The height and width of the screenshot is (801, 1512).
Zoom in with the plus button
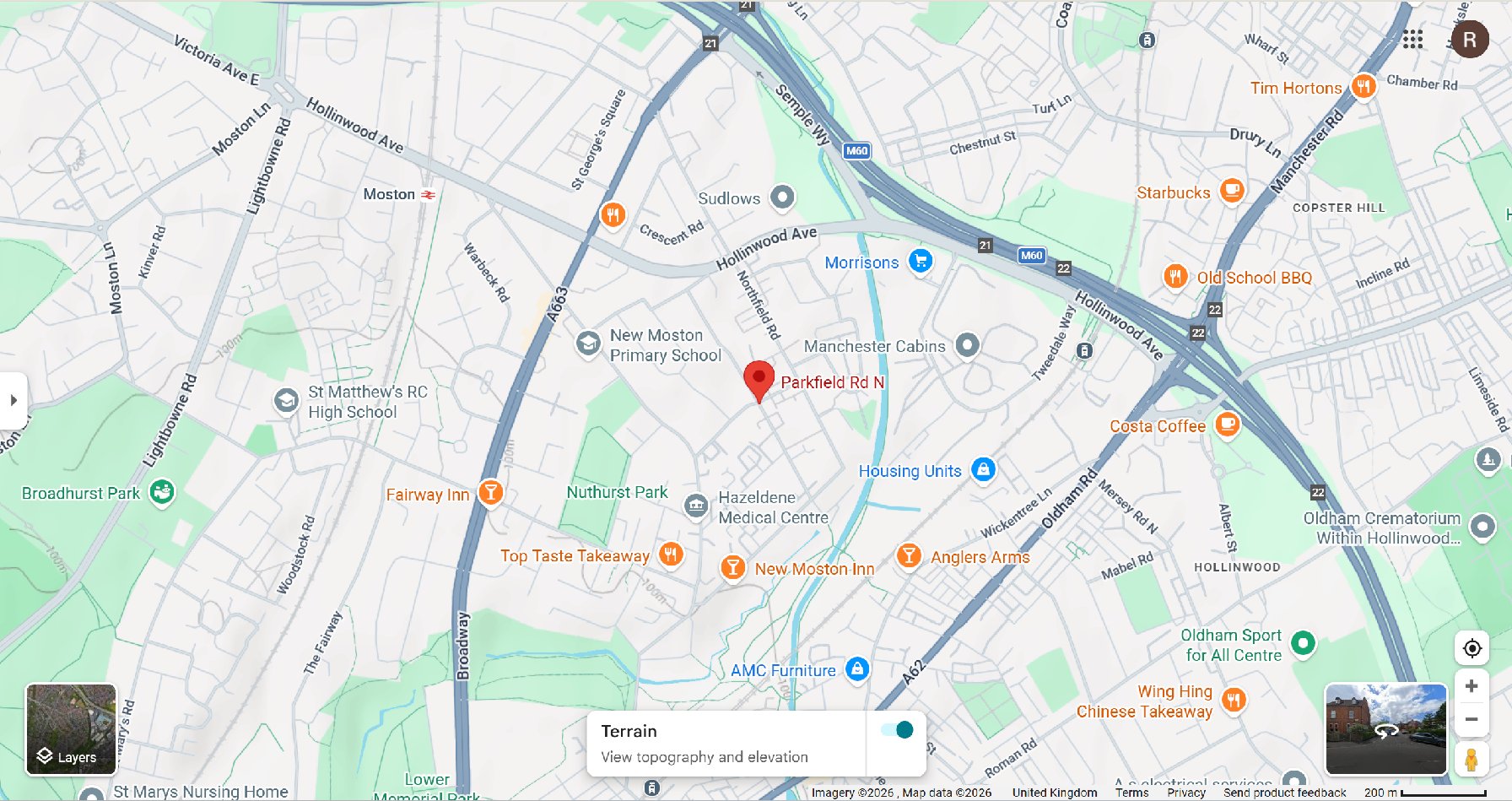tap(1471, 686)
